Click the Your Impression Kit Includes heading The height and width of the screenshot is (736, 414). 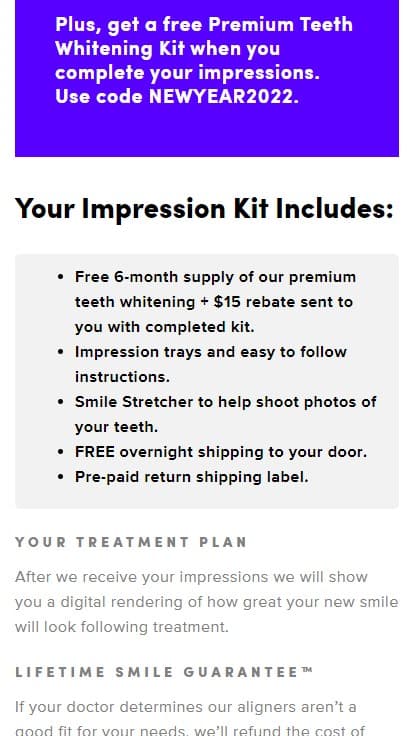pyautogui.click(x=204, y=209)
